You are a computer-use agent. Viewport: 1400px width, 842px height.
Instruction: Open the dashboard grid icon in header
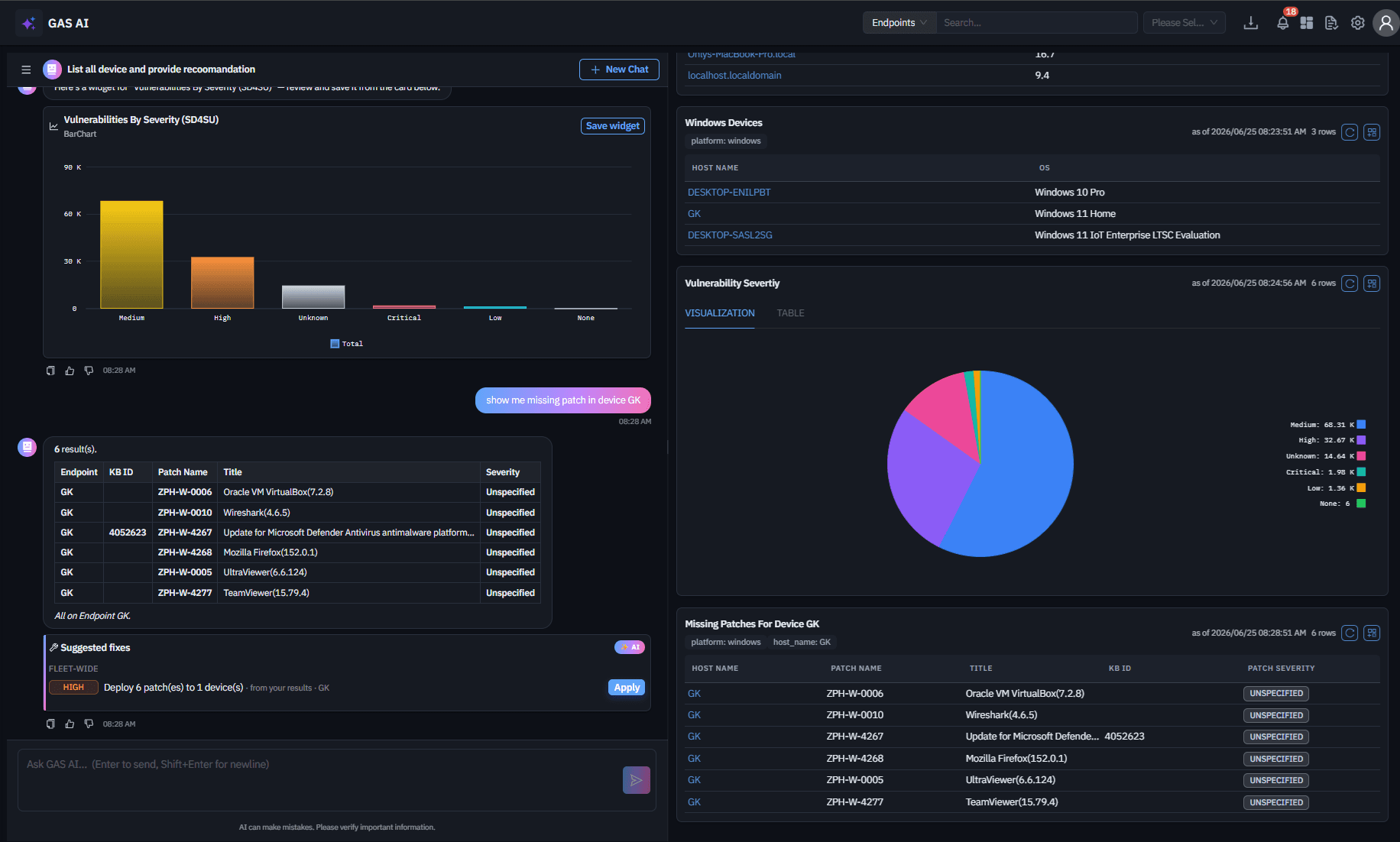1307,23
